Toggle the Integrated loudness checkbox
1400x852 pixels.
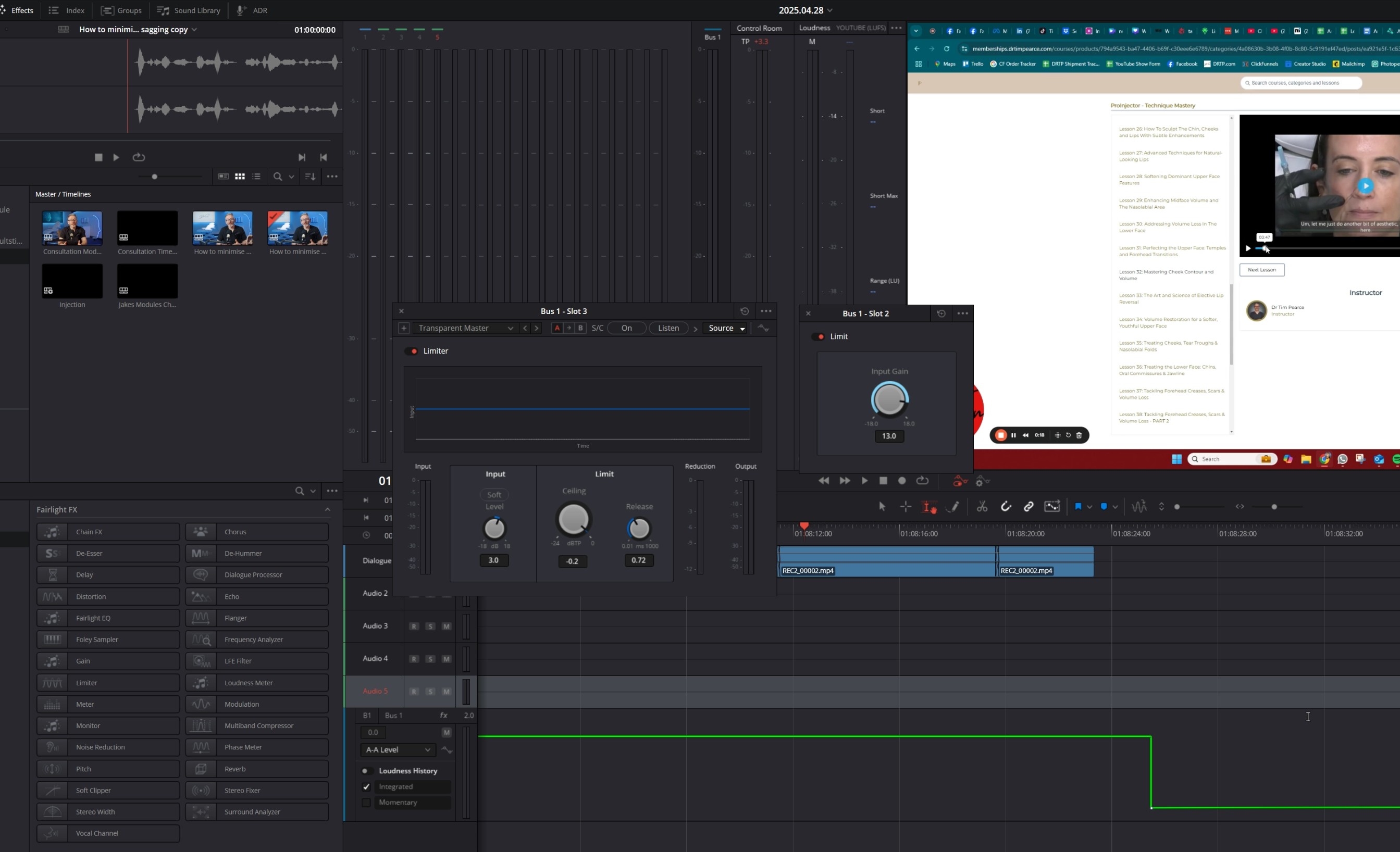point(366,787)
